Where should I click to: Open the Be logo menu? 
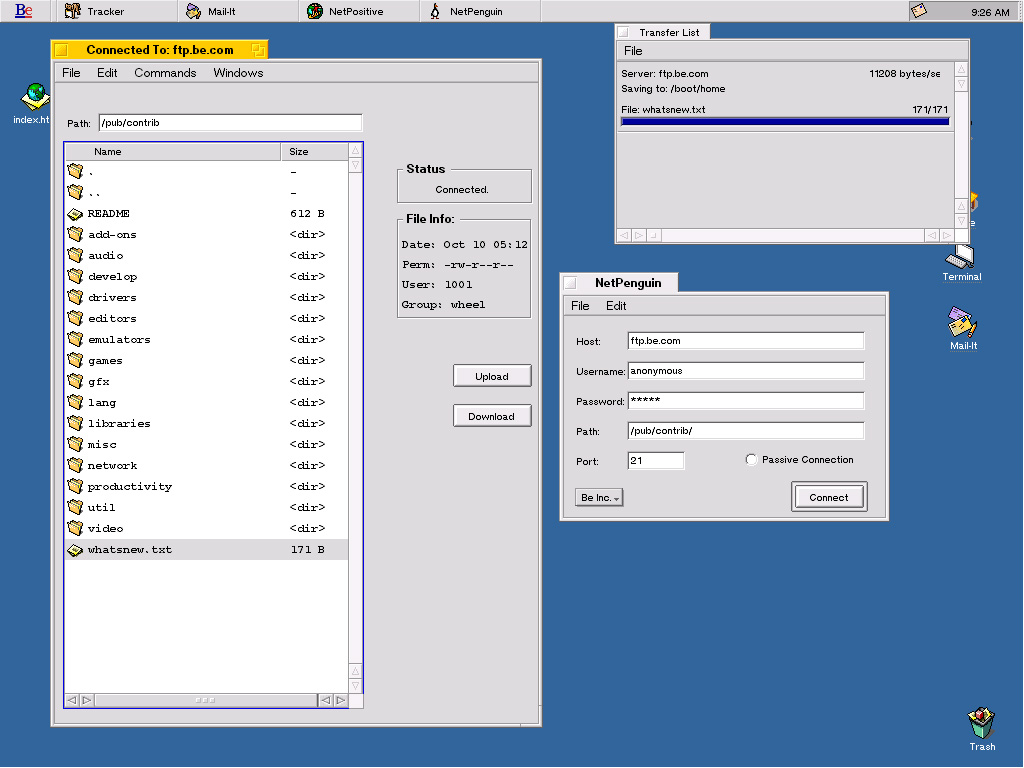tap(24, 11)
